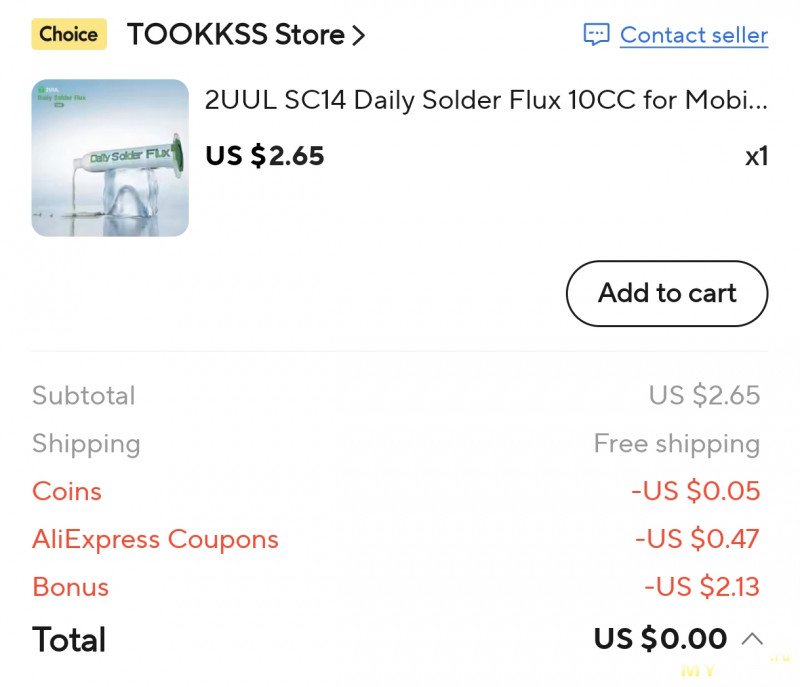Click the -US $2.13 bonus amount
The height and width of the screenshot is (687, 800).
click(x=702, y=587)
